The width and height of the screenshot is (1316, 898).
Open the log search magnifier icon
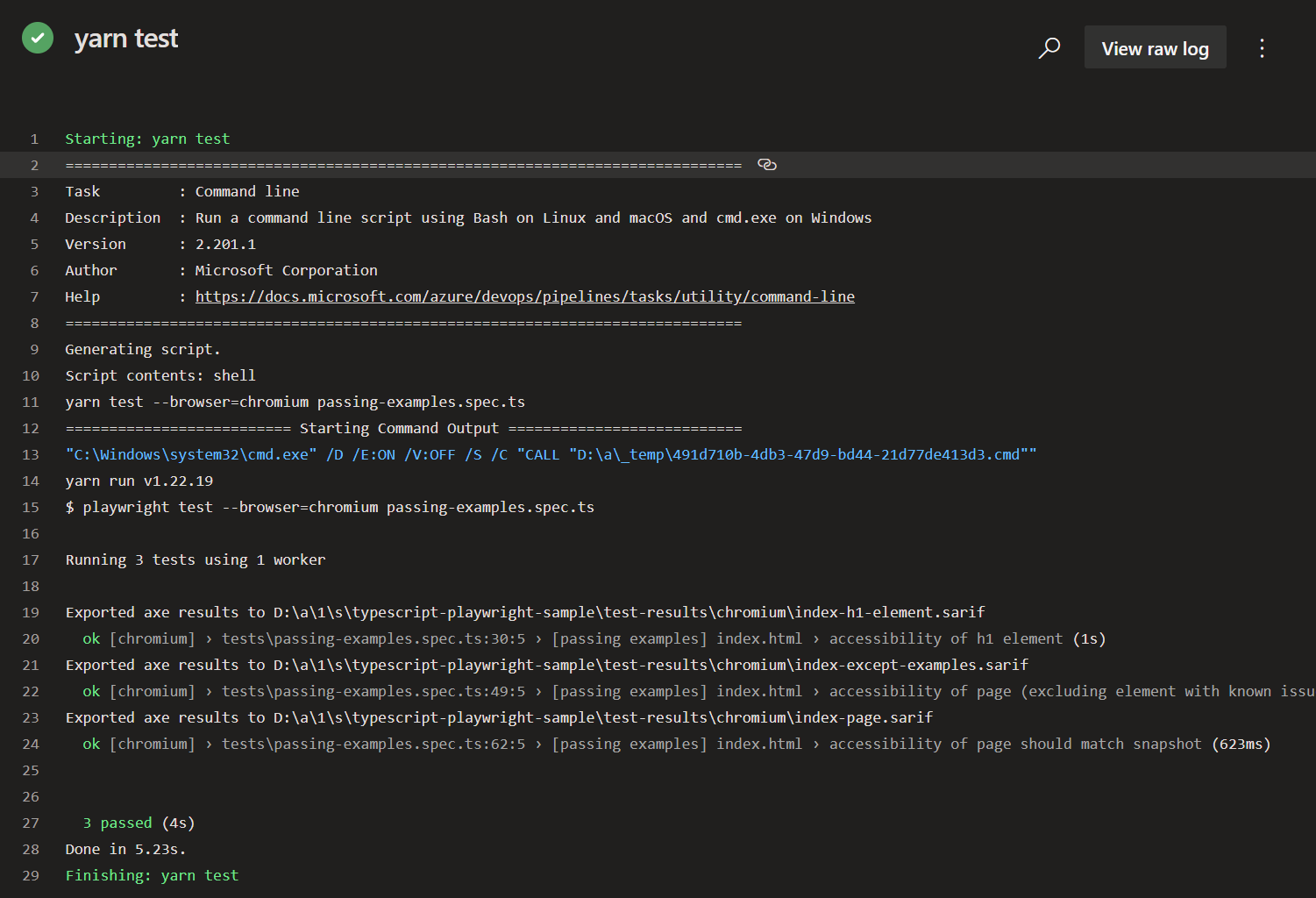1049,47
